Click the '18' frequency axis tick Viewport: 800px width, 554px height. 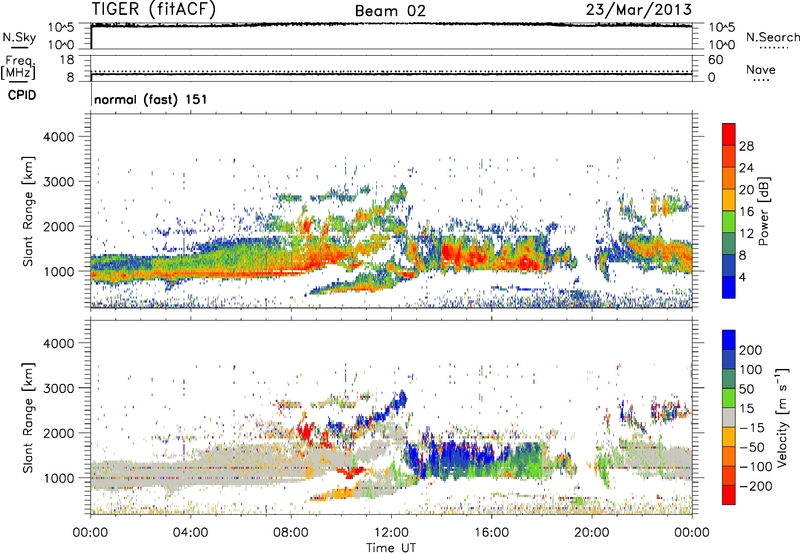(67, 60)
